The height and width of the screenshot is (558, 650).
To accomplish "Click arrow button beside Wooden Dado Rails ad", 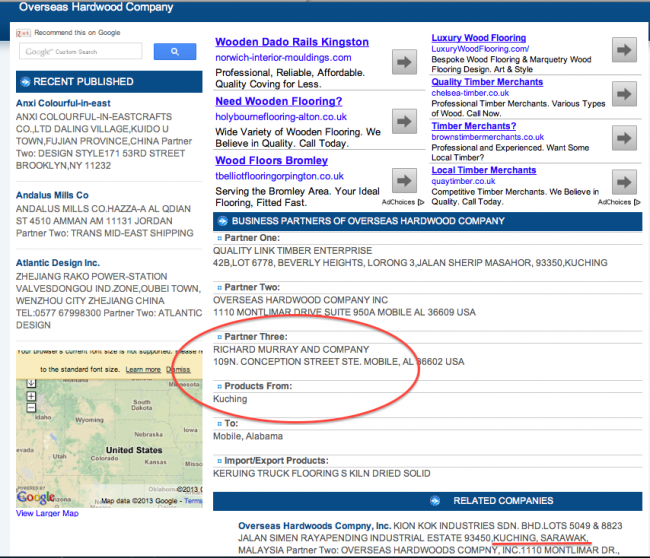I will pyautogui.click(x=404, y=62).
